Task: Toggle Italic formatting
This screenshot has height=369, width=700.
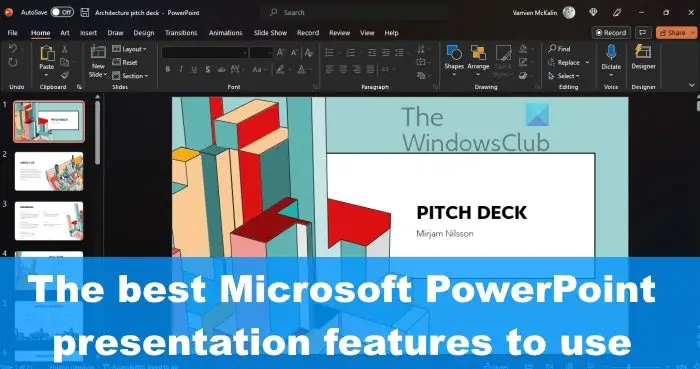Action: click(x=181, y=69)
